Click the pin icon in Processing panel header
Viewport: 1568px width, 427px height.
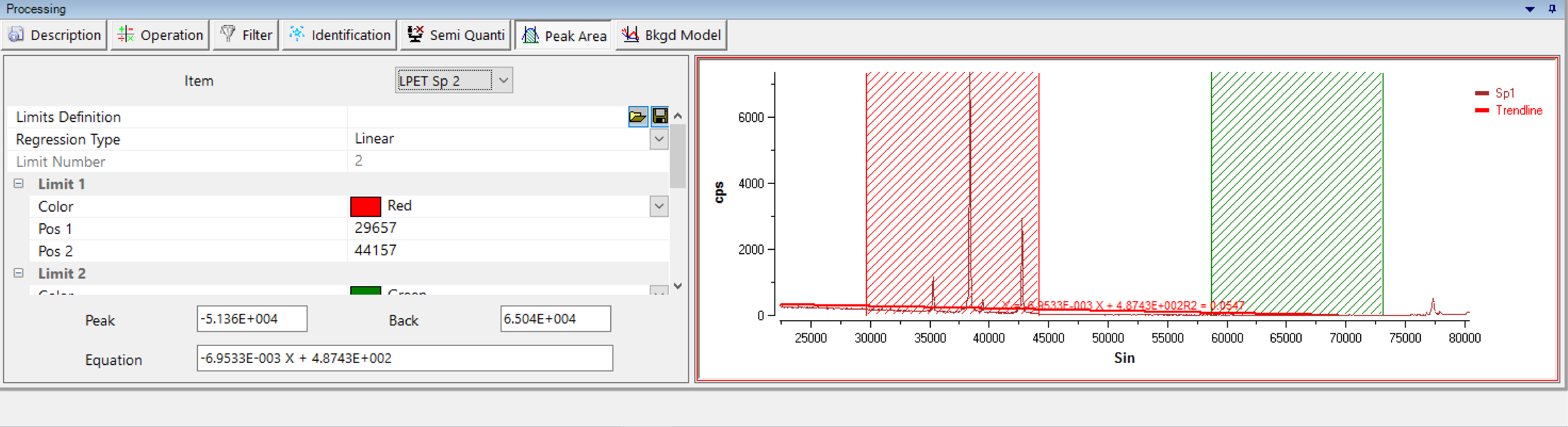point(1552,9)
